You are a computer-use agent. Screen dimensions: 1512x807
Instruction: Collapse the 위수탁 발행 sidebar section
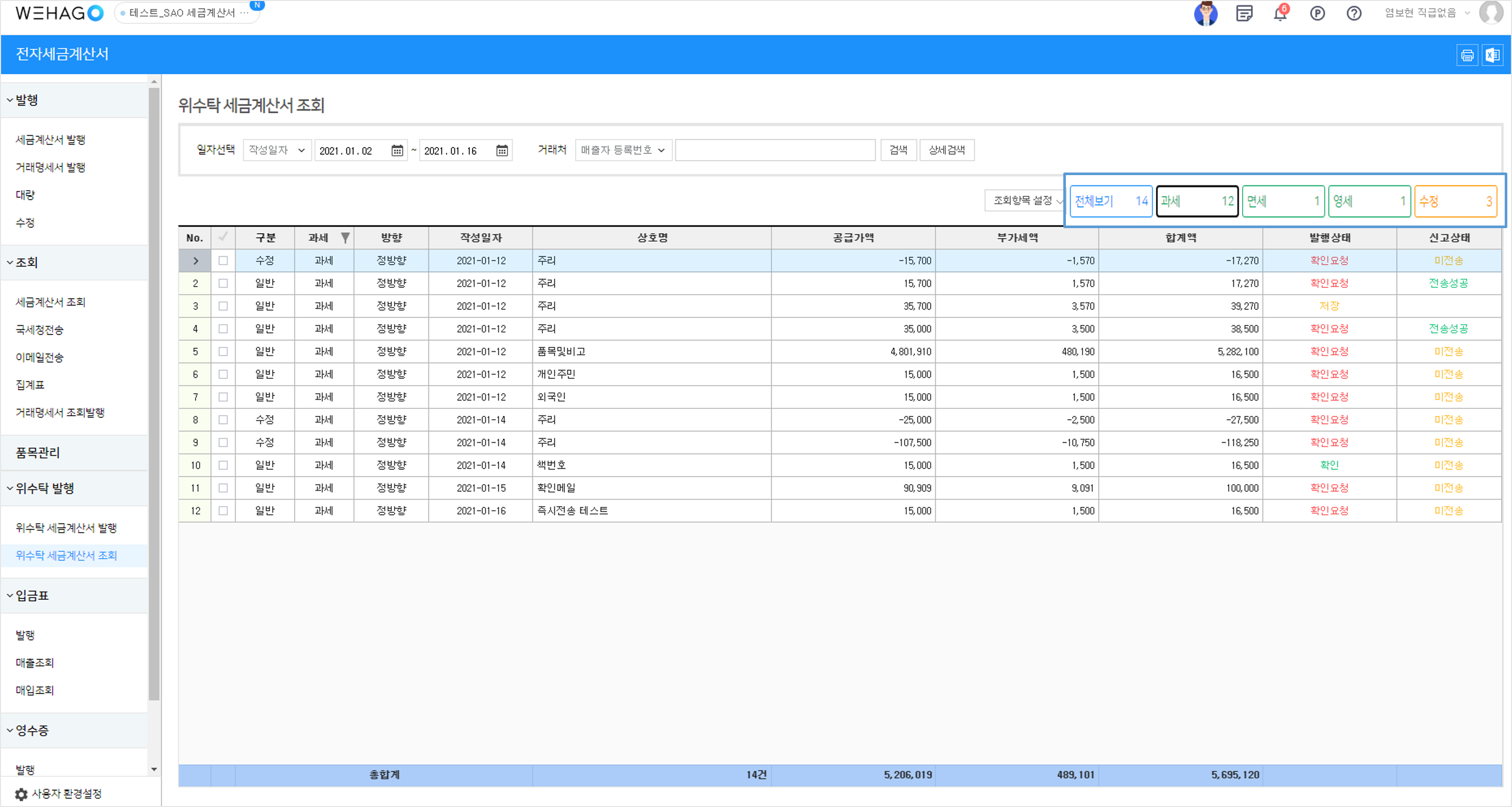74,488
